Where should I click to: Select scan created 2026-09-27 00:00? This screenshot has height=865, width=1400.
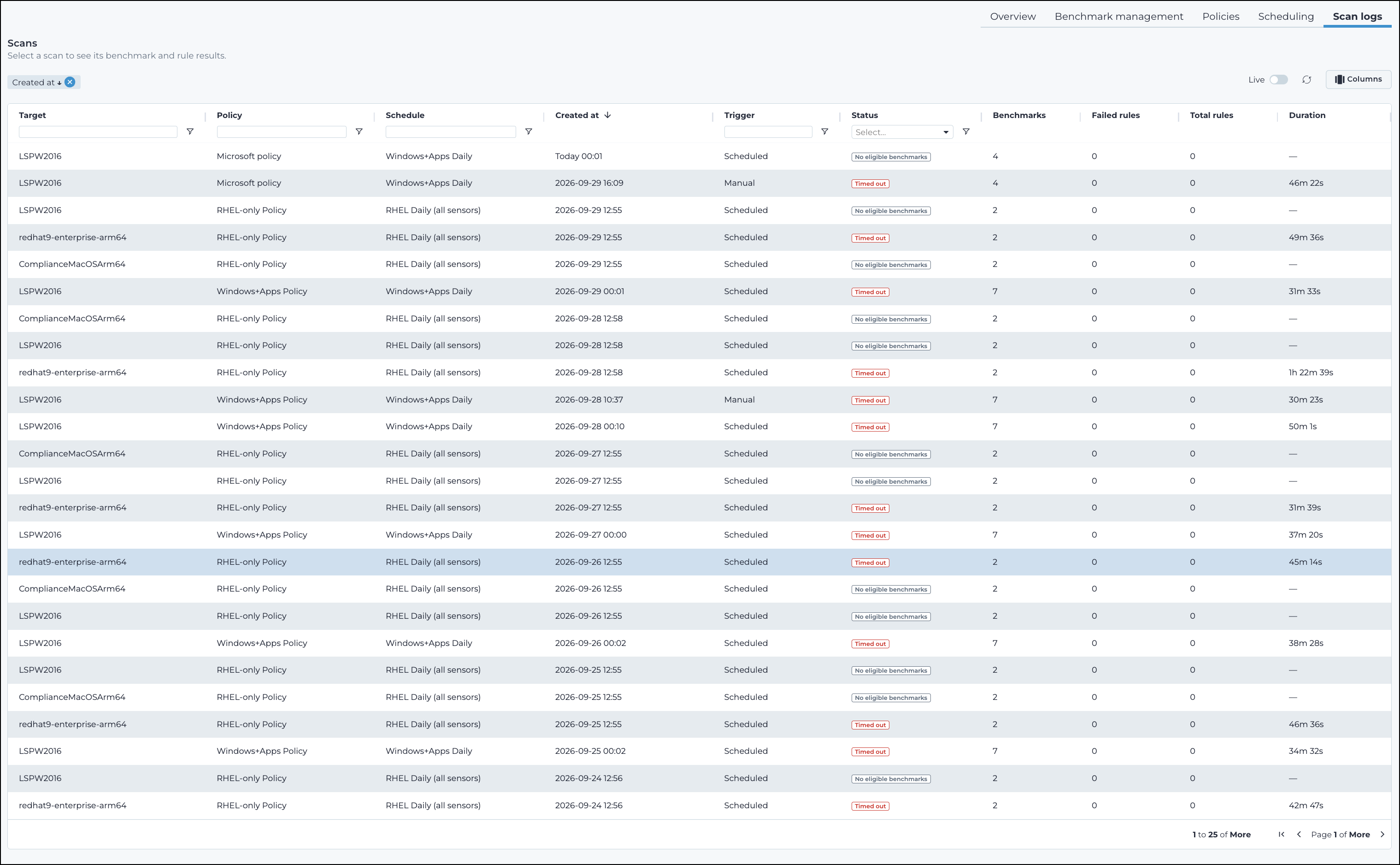coord(699,535)
